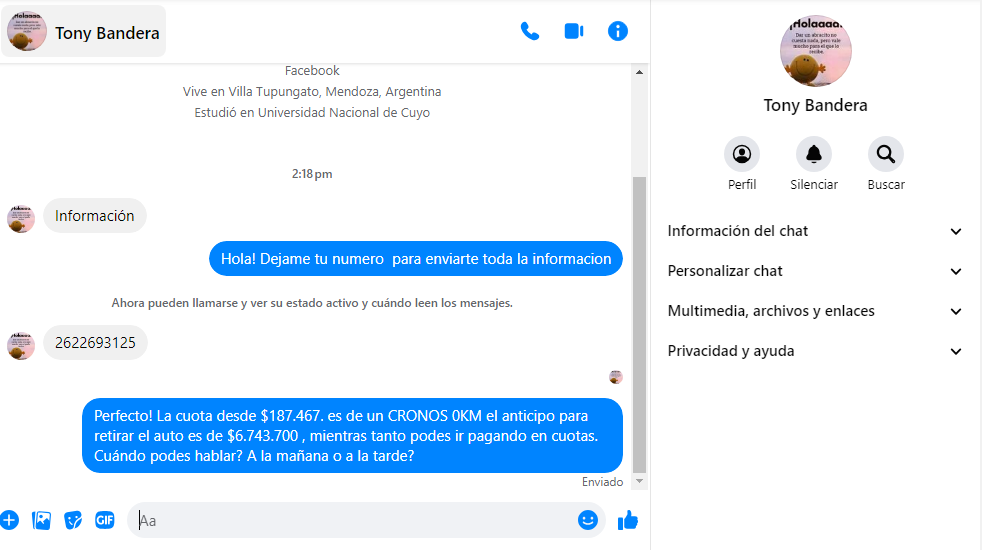The height and width of the screenshot is (550, 982).
Task: Open the emoji picker in message box
Action: [588, 520]
